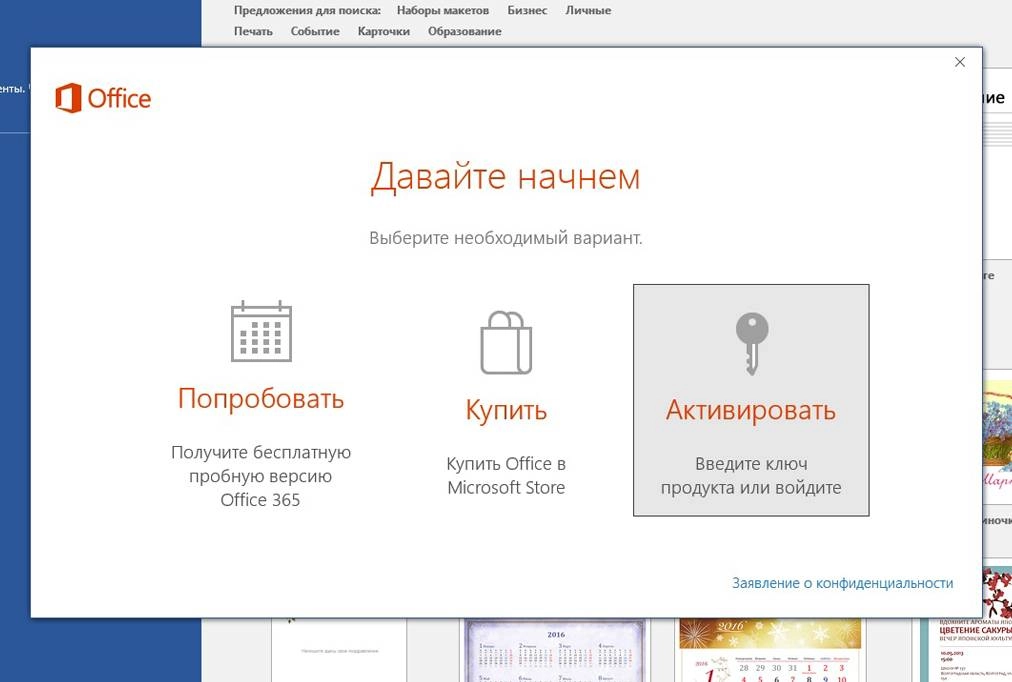The width and height of the screenshot is (1012, 682).
Task: Click the Образование search suggestion
Action: pos(465,31)
